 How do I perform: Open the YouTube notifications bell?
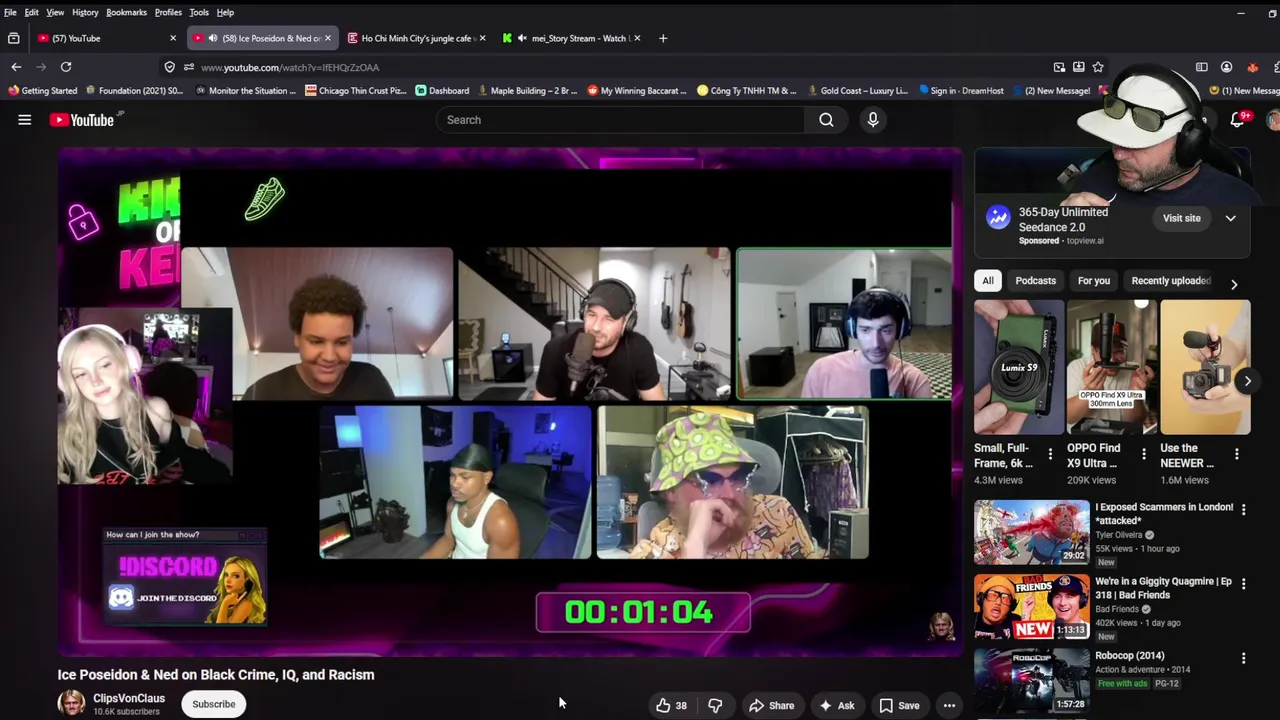(x=1237, y=120)
